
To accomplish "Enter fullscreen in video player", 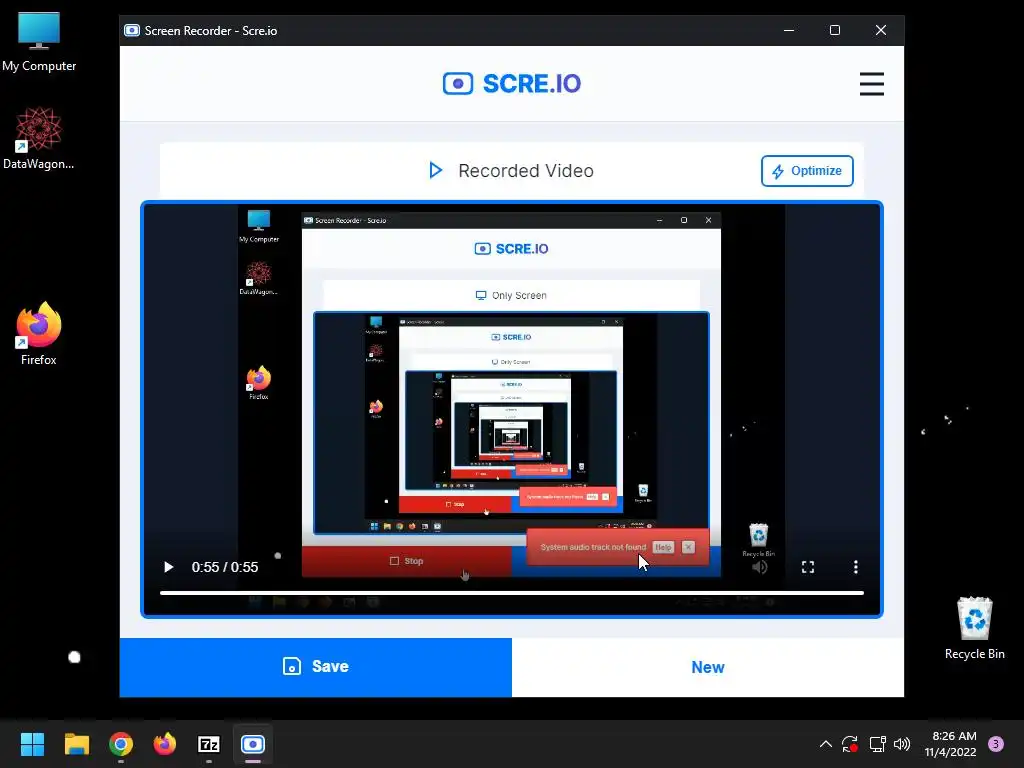I will click(x=808, y=567).
